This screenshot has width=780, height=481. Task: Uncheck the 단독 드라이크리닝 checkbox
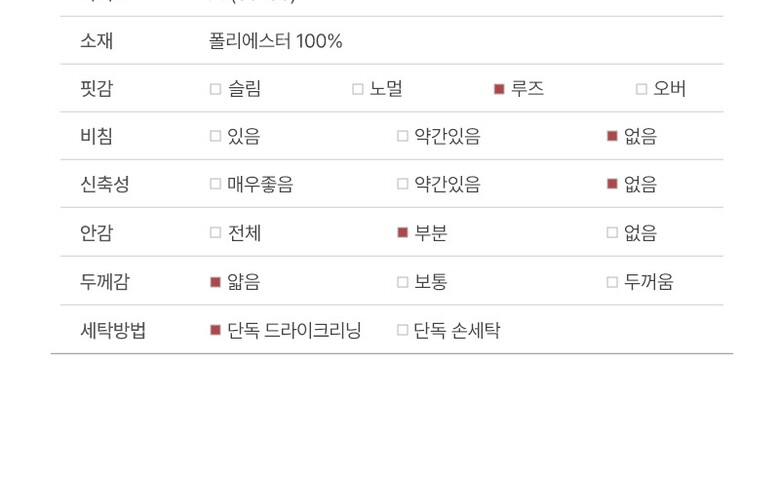(x=215, y=330)
